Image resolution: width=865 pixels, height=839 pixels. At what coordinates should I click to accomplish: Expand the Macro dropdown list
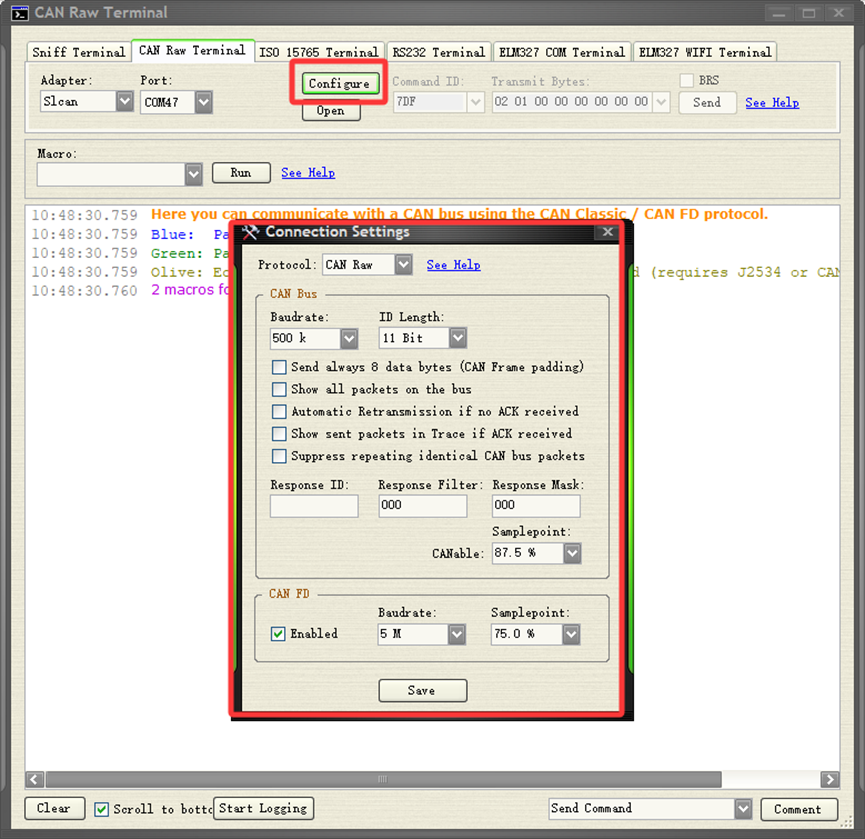point(193,174)
